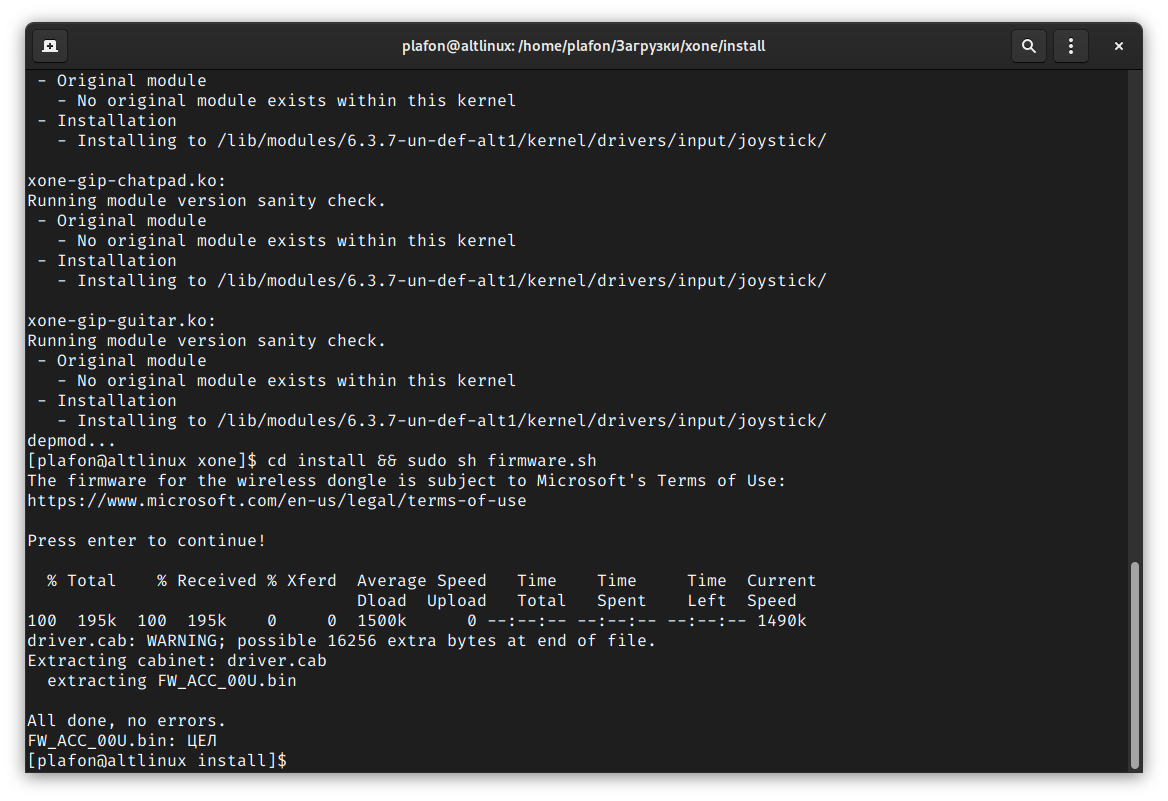
Task: Click the 'Average Speed' download header
Action: [421, 581]
